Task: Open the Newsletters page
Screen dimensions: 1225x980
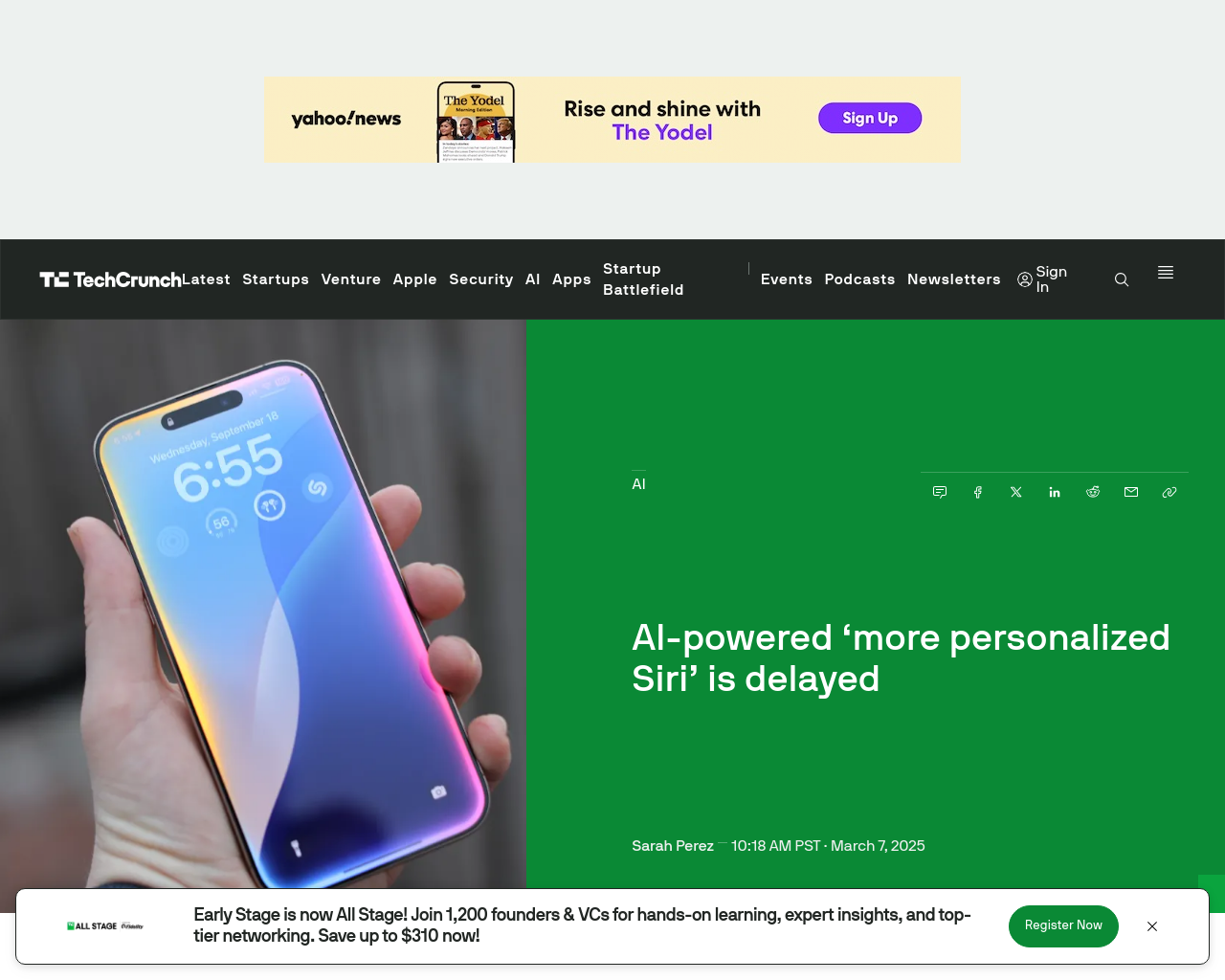Action: (954, 279)
